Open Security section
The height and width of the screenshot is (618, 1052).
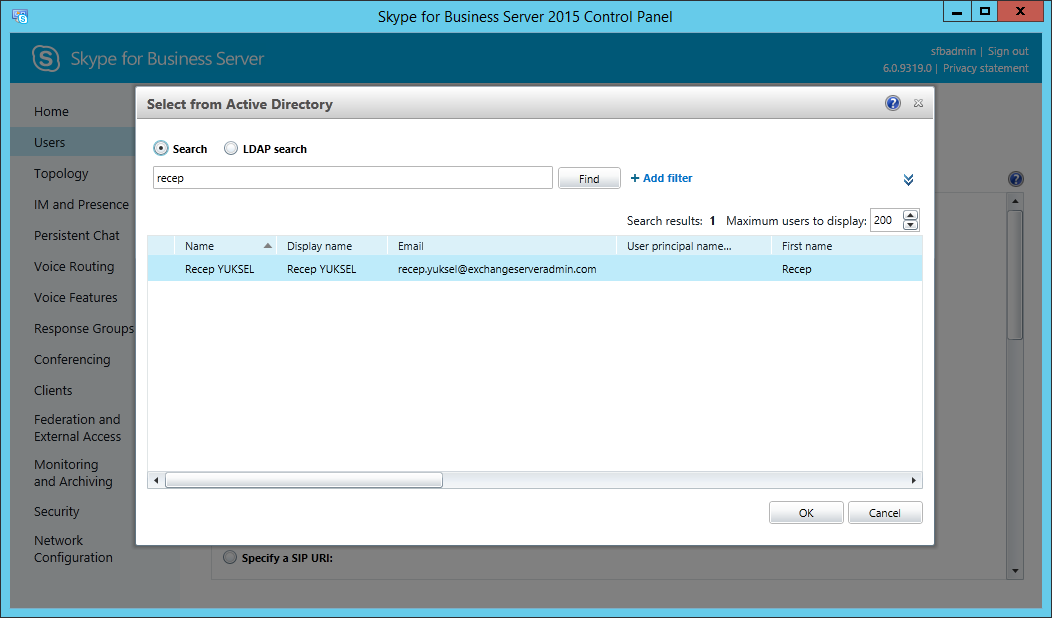click(x=56, y=511)
